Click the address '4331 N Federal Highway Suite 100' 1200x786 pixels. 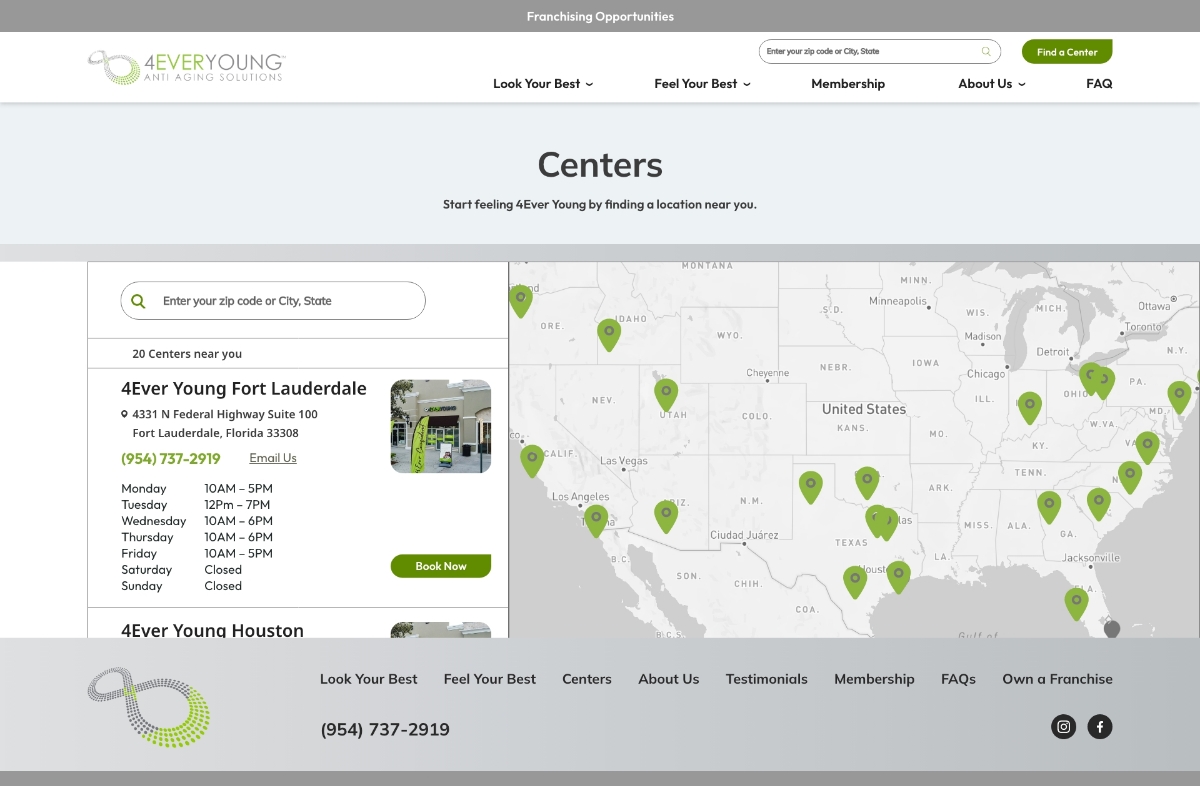click(225, 414)
